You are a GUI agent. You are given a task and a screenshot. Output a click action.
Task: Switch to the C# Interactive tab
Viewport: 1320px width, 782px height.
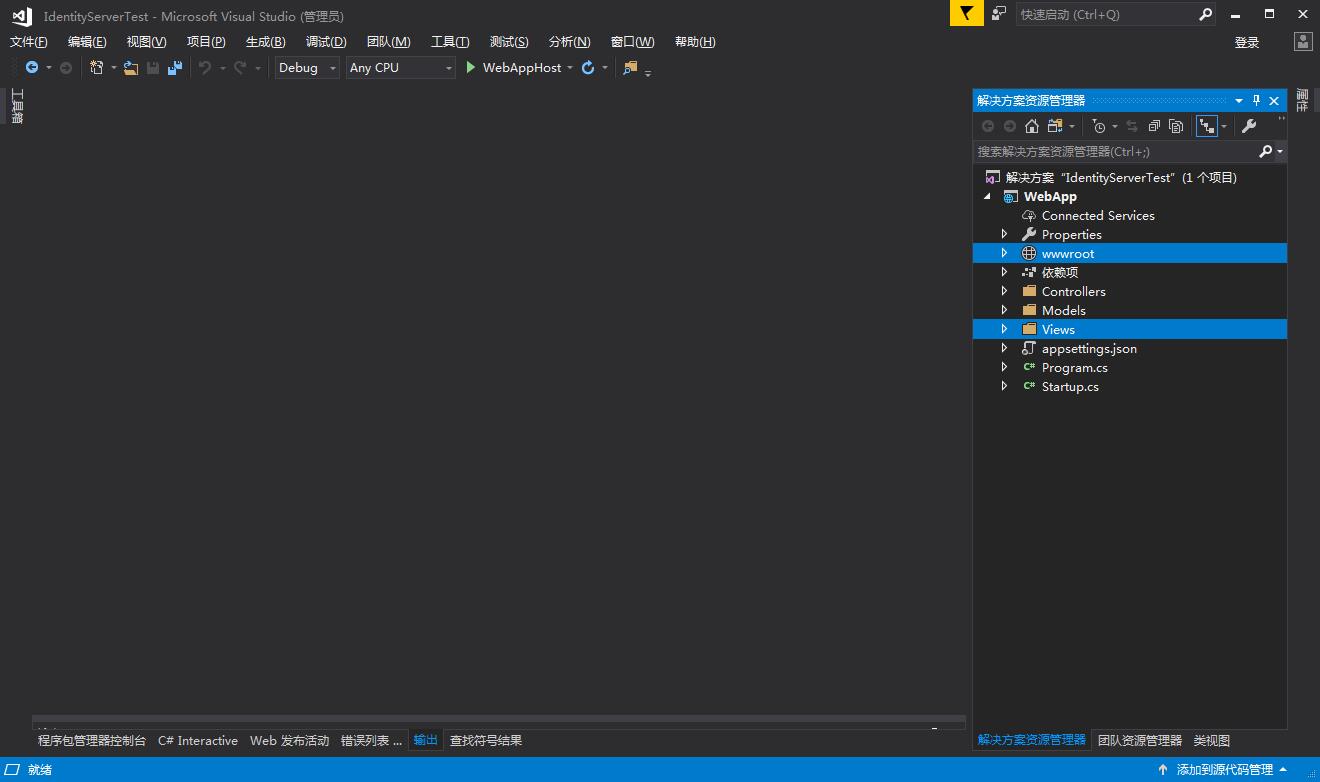click(198, 741)
